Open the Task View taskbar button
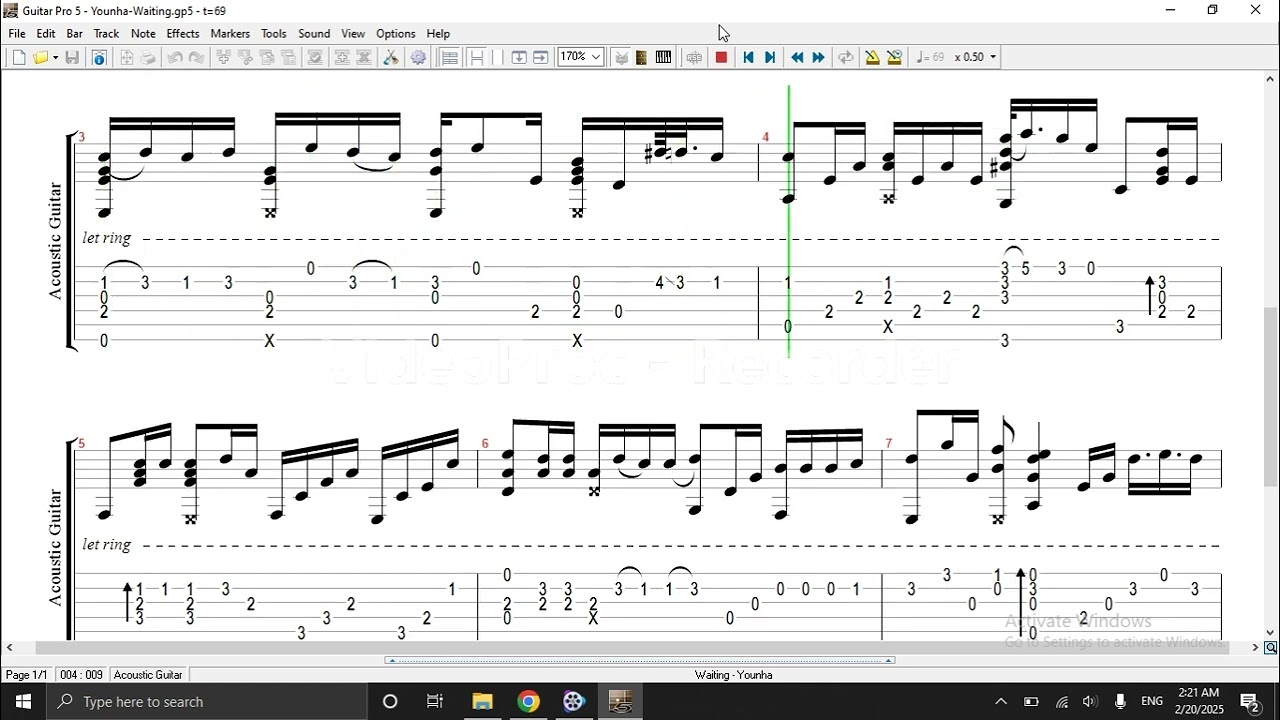This screenshot has width=1280, height=720. 435,702
